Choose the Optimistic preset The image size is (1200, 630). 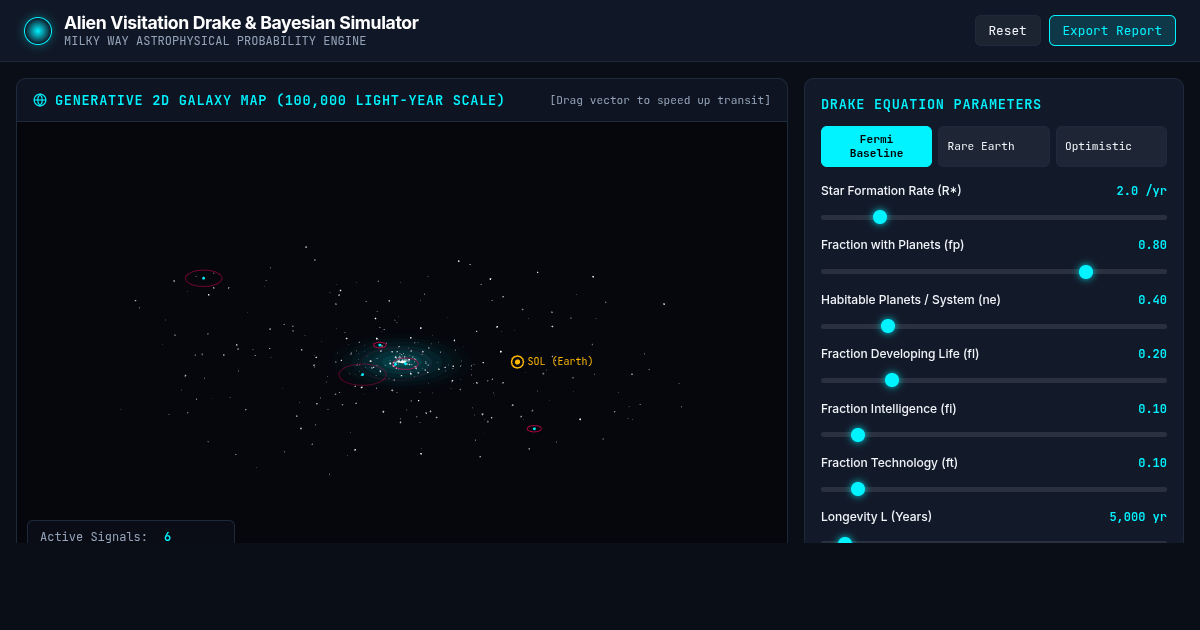point(1111,146)
